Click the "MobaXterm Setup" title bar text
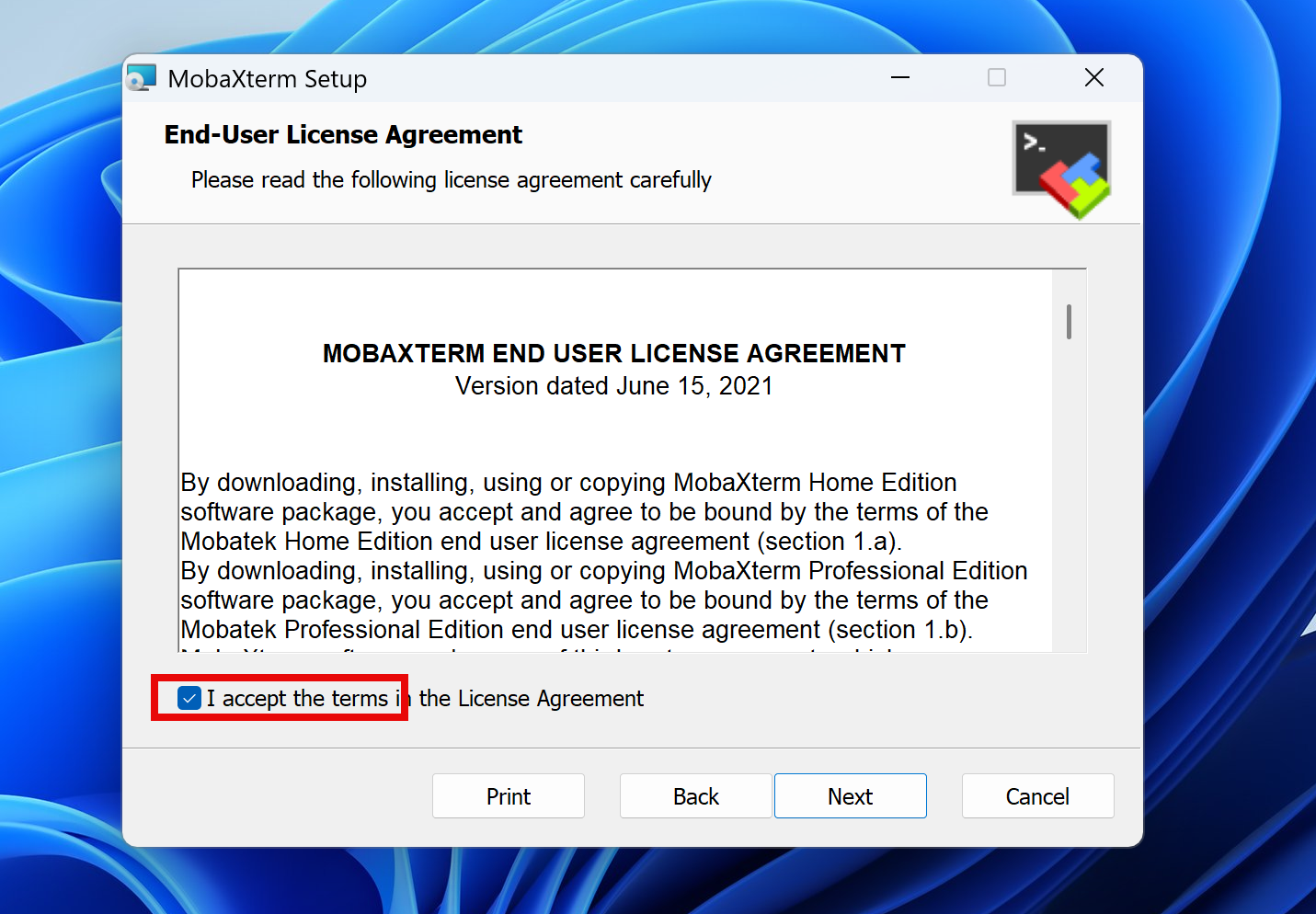1316x914 pixels. 267,79
